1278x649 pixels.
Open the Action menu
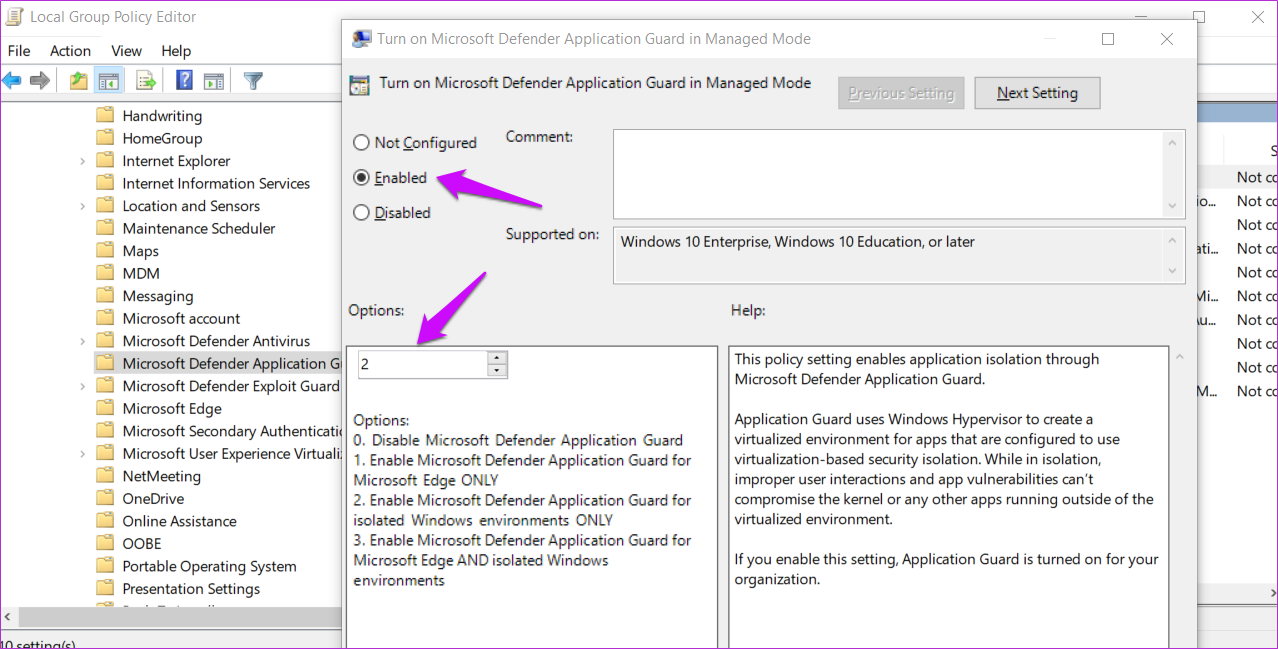[x=70, y=50]
